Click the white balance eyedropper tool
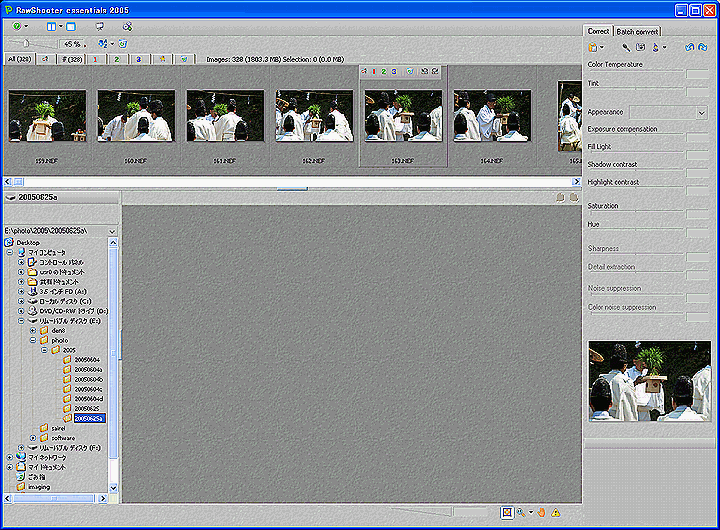 click(625, 47)
